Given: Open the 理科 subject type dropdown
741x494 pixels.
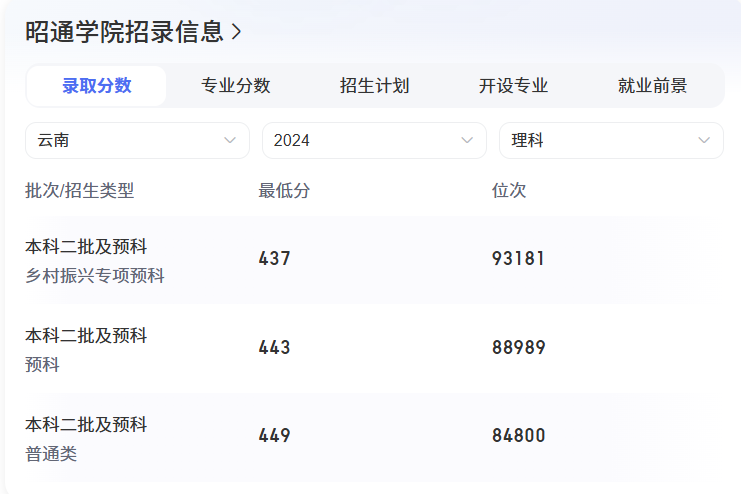Looking at the screenshot, I should (611, 141).
